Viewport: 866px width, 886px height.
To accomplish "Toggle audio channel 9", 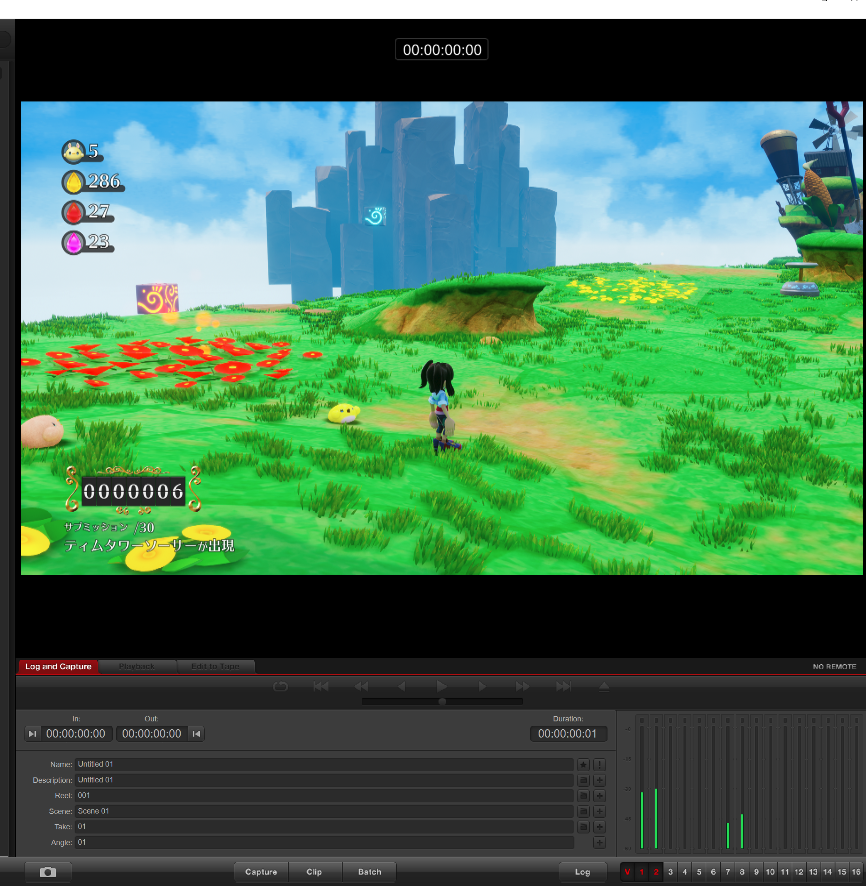I will [756, 872].
